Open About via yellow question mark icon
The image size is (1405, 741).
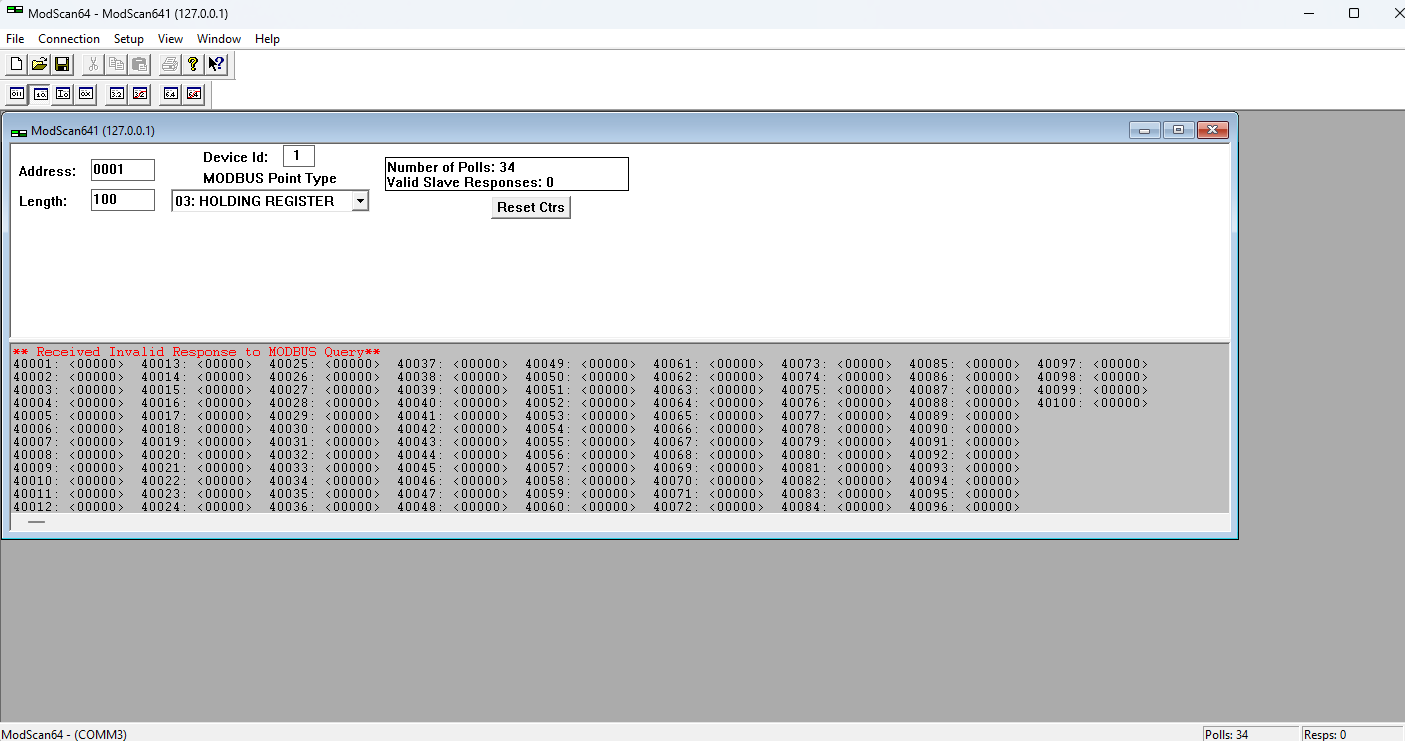coord(193,65)
